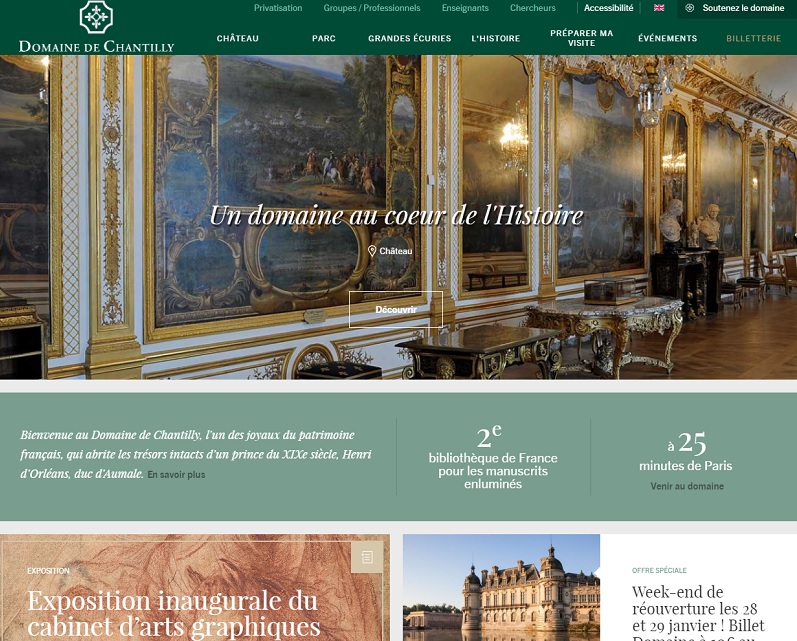Open the Parc menu
The image size is (797, 641).
click(324, 38)
